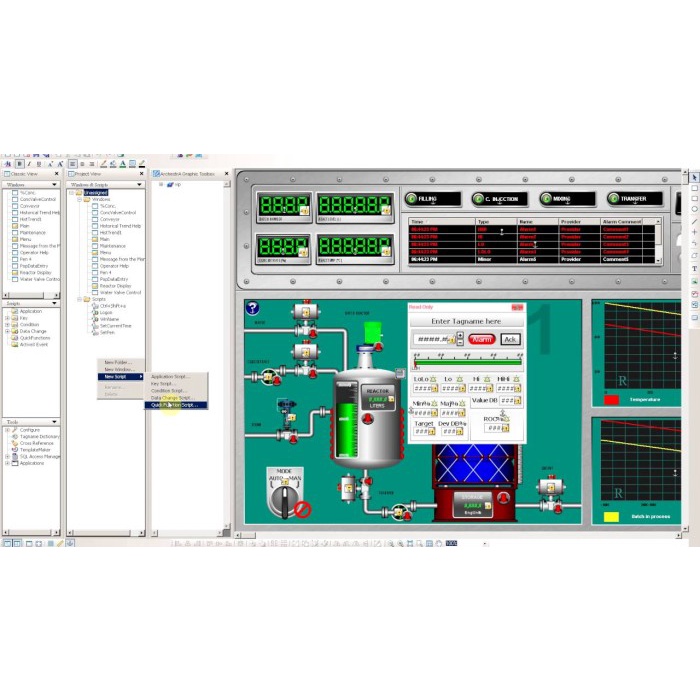Click the blue question mark help icon
700x700 pixels.
[253, 308]
